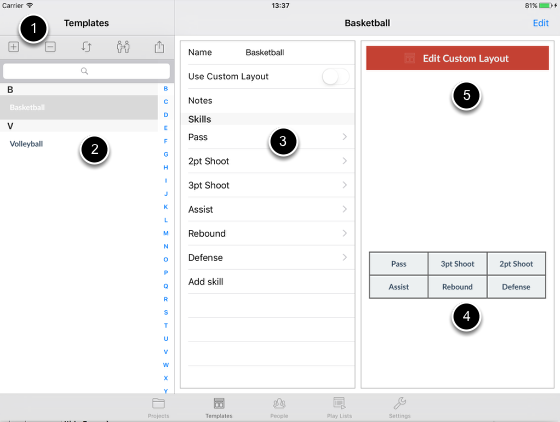This screenshot has height=422, width=560.
Task: Toggle the Use Custom Layout switch
Action: 335,77
